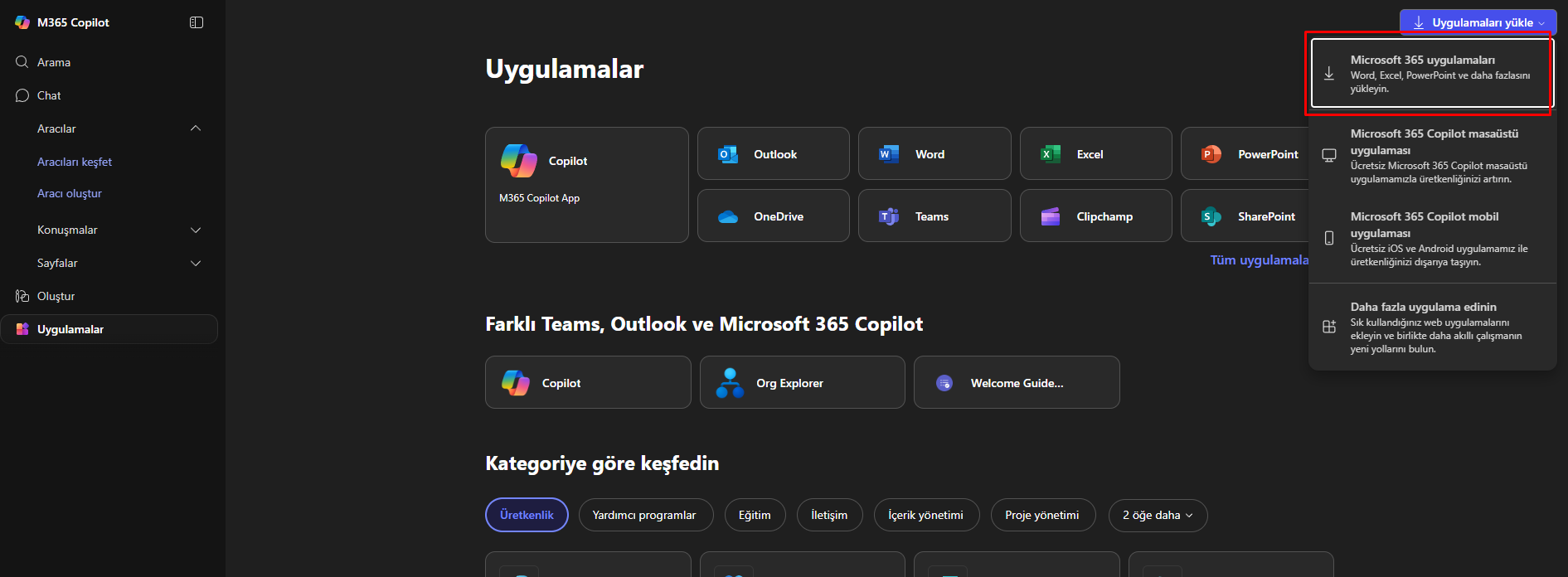This screenshot has width=1568, height=577.
Task: Collapse the Aracılar section chevron
Action: pos(196,128)
